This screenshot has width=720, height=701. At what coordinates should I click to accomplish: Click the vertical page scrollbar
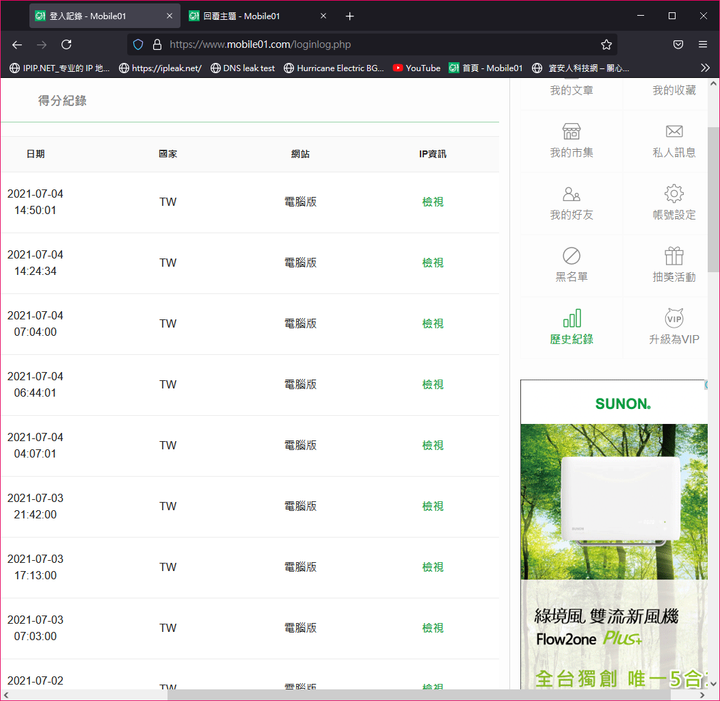point(713,200)
